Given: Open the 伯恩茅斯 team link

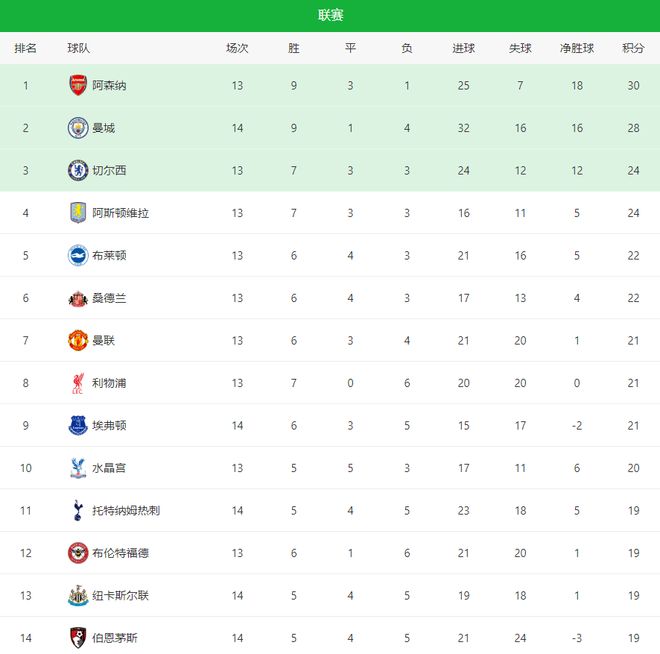Looking at the screenshot, I should pos(115,638).
